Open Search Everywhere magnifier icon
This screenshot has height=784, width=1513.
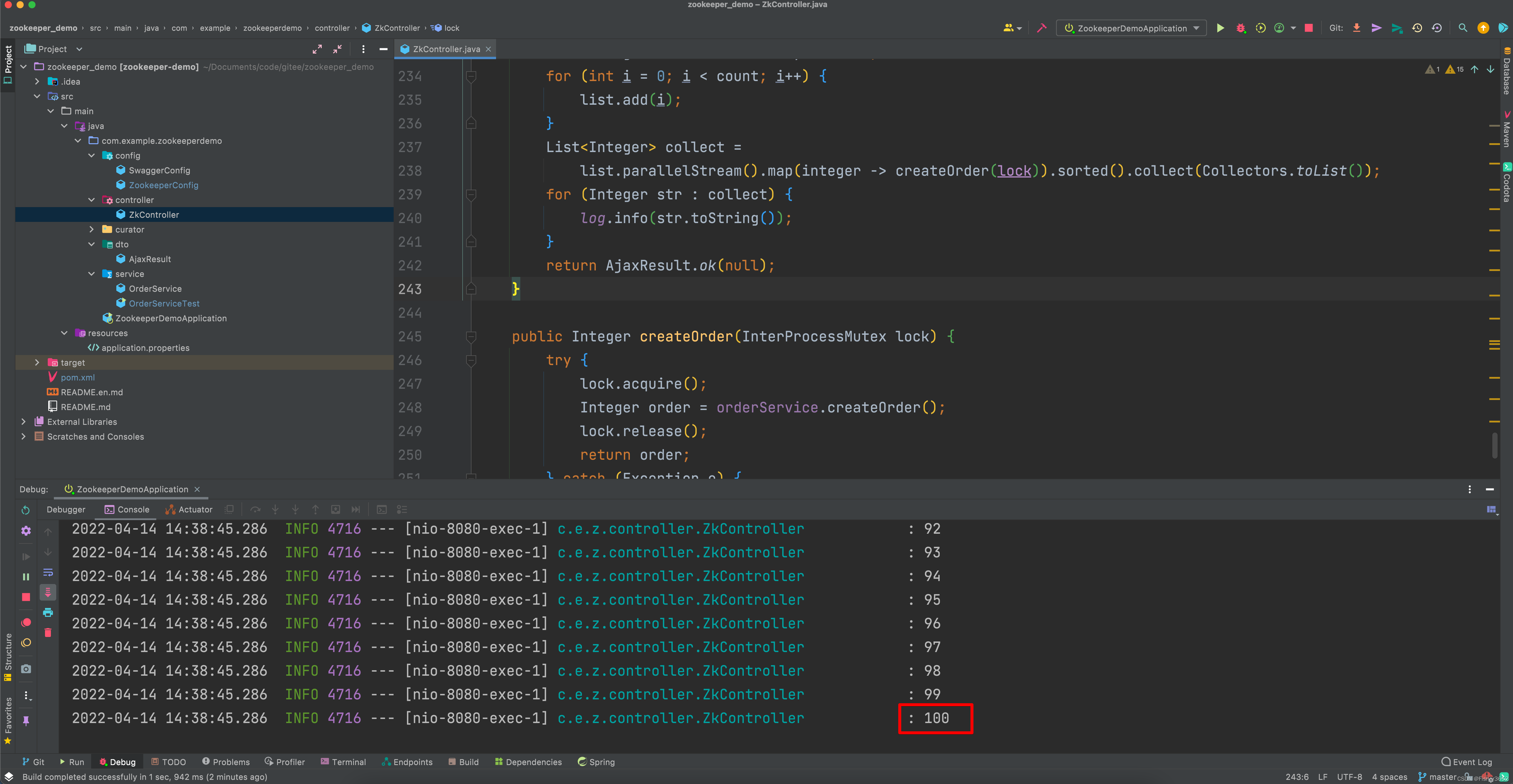pos(1462,28)
